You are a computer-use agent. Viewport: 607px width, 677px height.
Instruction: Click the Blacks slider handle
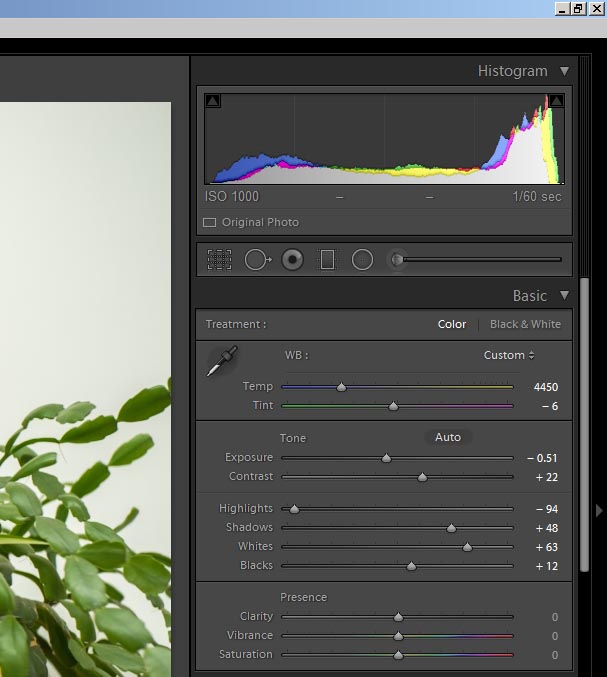click(411, 566)
